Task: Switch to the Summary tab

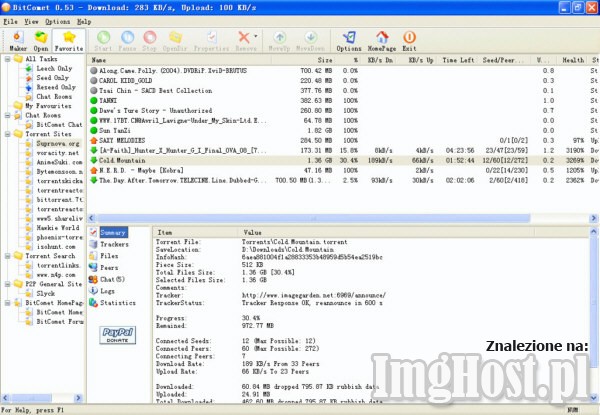Action: tap(113, 233)
